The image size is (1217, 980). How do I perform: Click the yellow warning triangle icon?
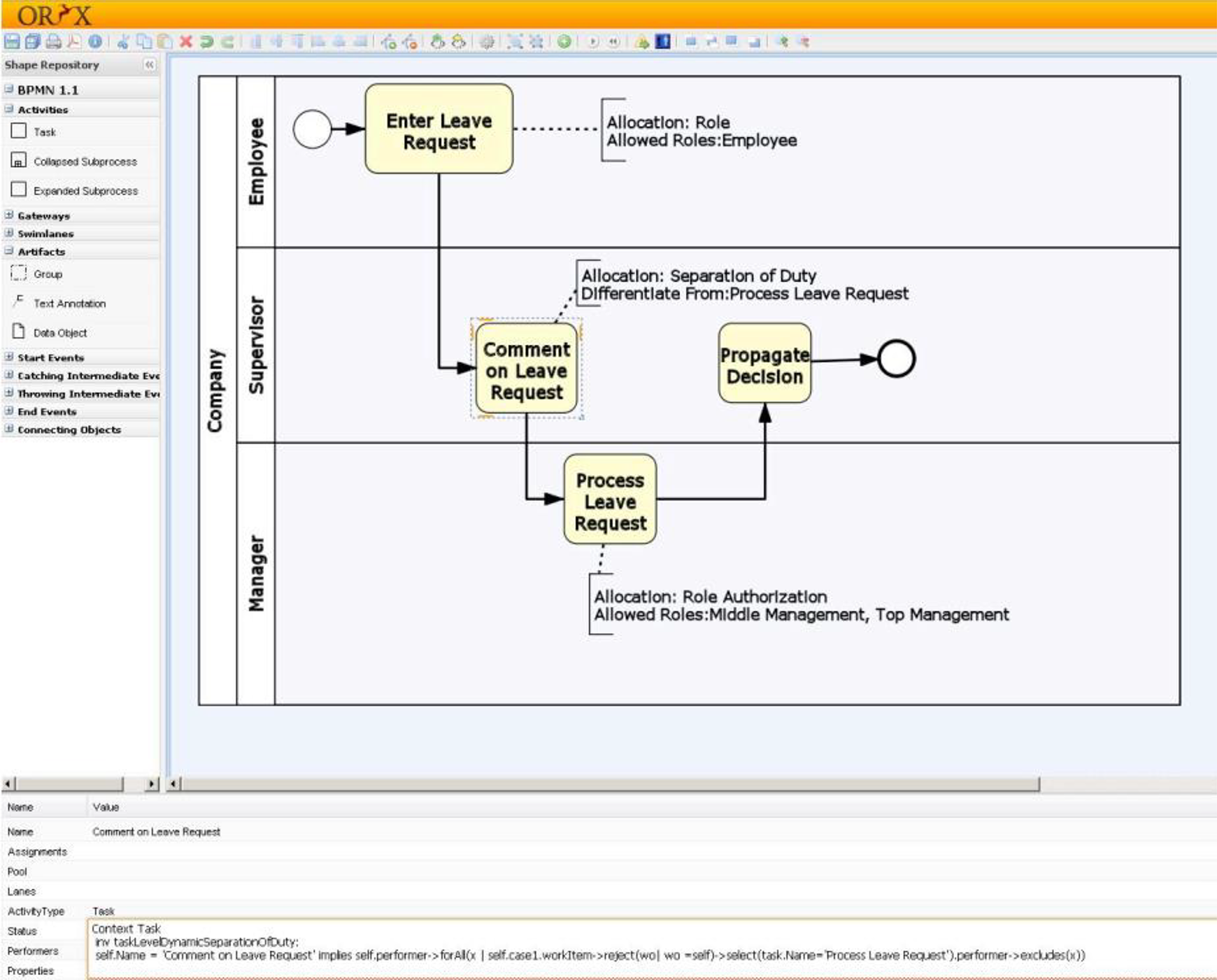641,42
